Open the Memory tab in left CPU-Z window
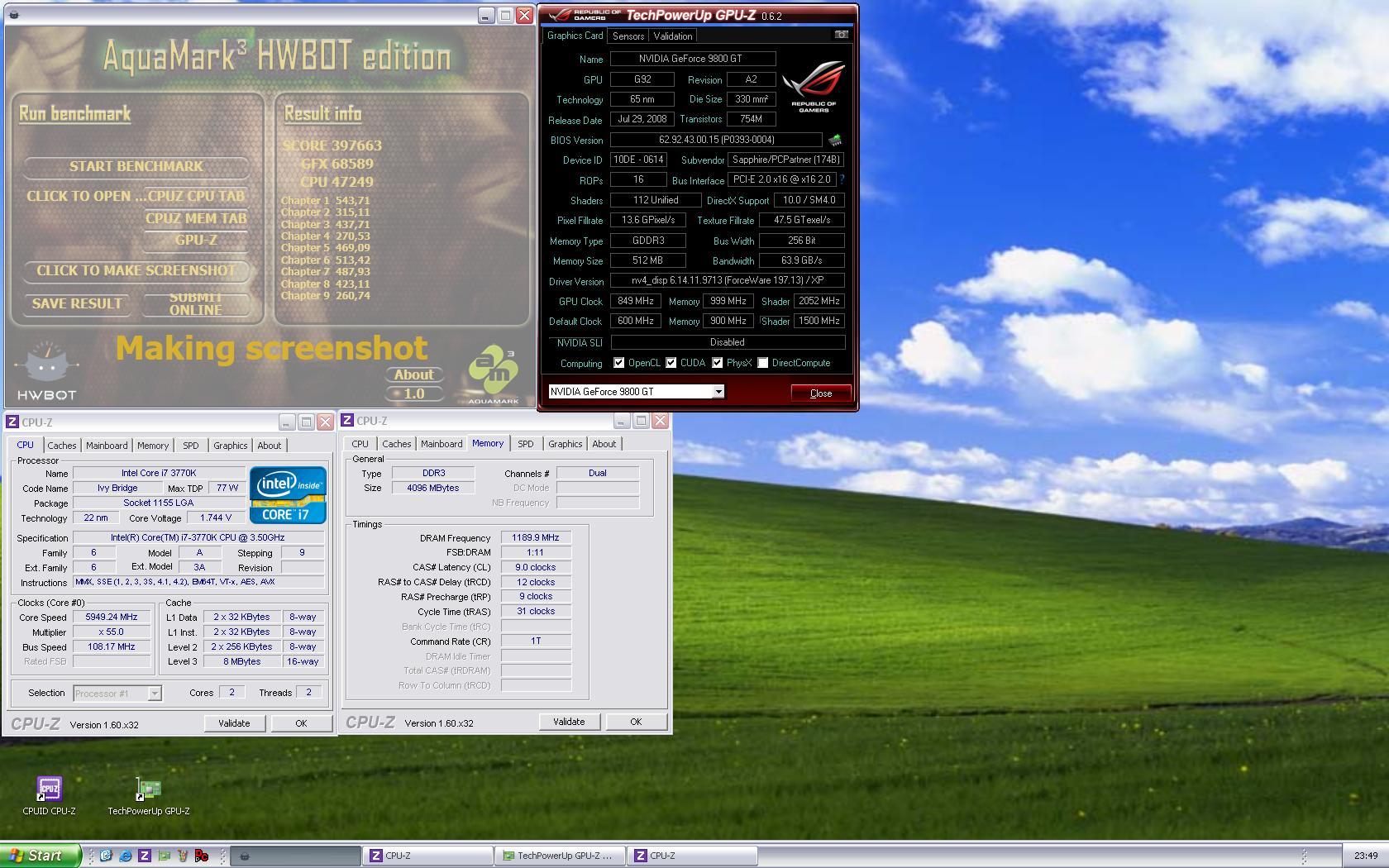This screenshot has height=868, width=1389. pos(153,446)
